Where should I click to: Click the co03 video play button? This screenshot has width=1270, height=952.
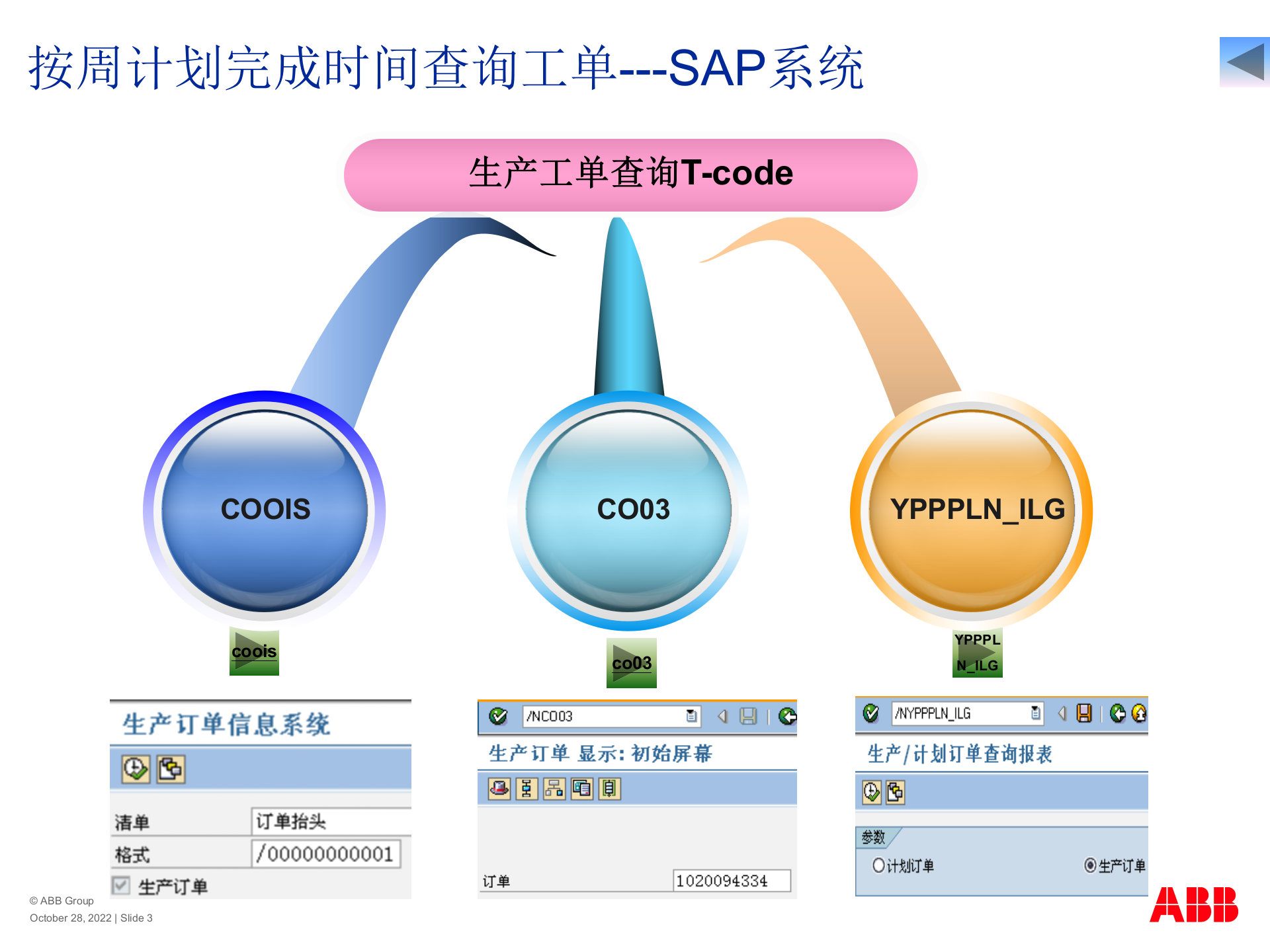click(632, 662)
